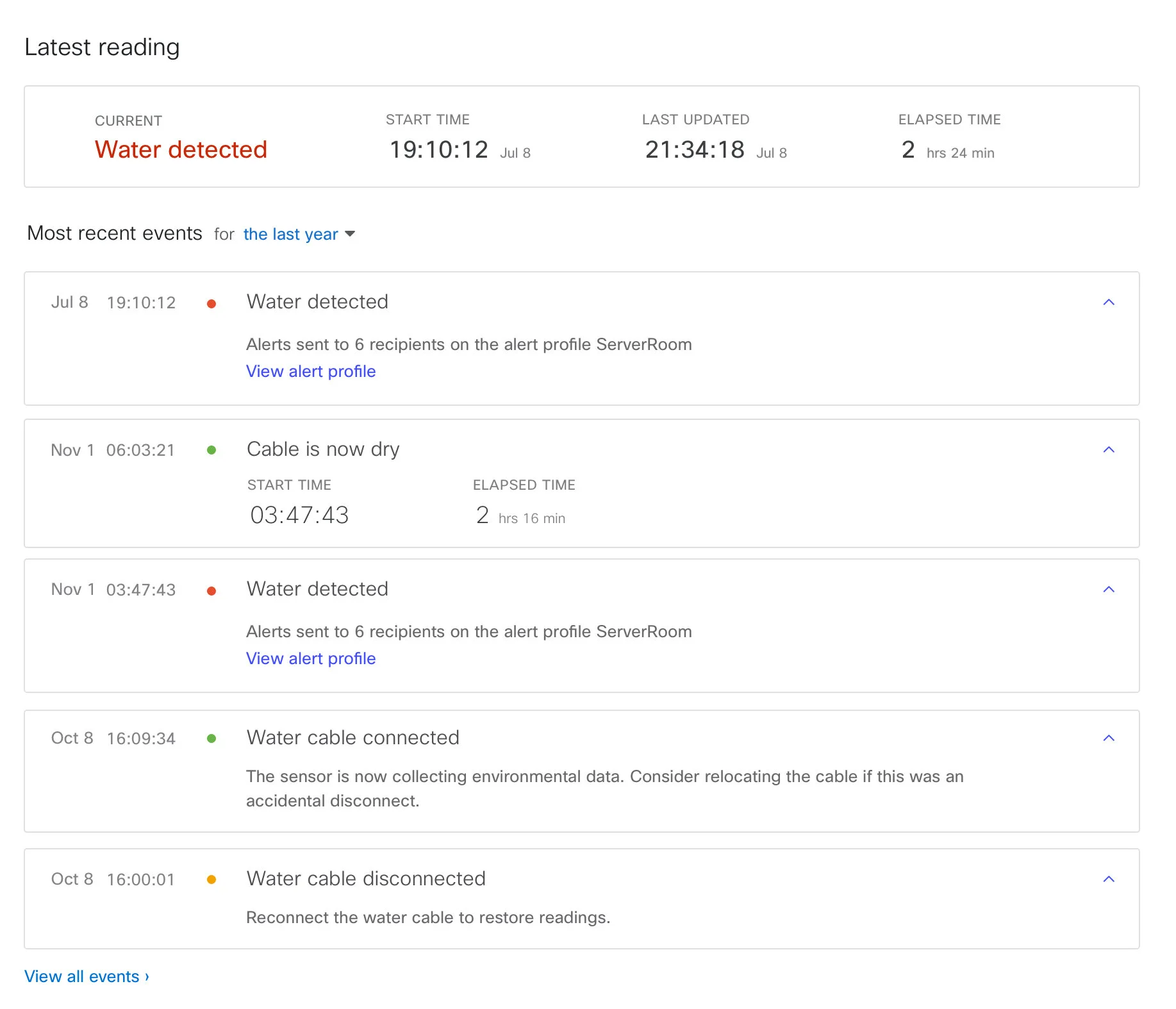Open View alert profile under Jul 8 event
Screen dimensions: 1176x1009
pos(311,371)
